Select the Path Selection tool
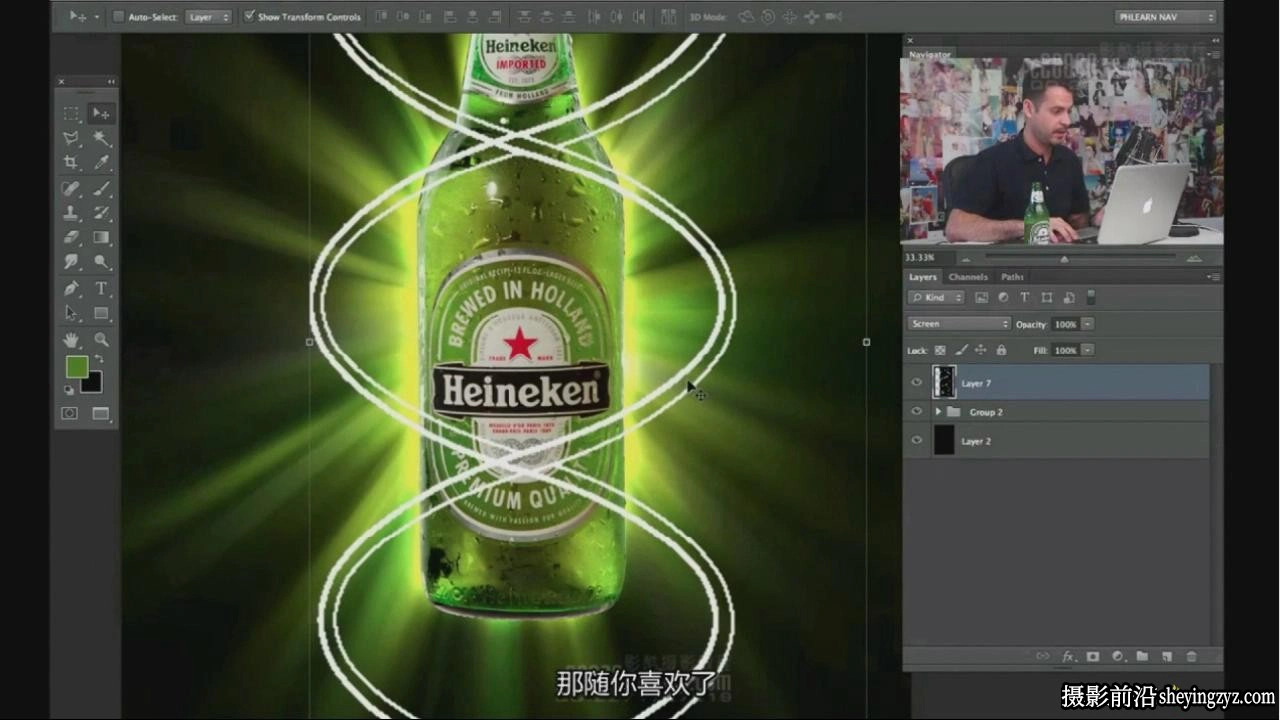Image resolution: width=1280 pixels, height=720 pixels. coord(71,313)
